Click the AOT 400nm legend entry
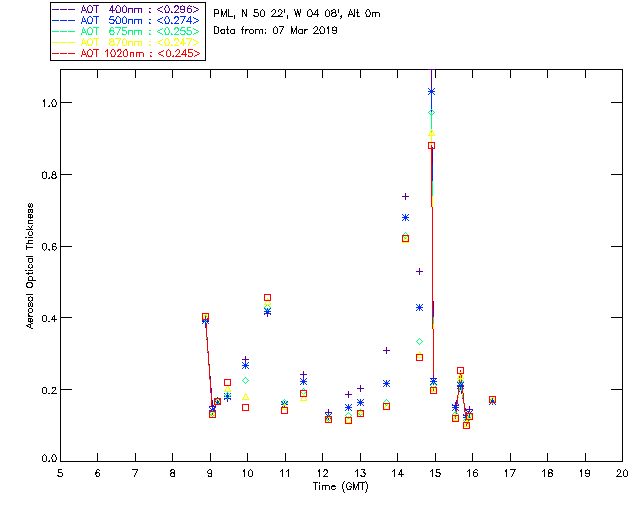Viewport: 640px width, 512px height. tap(127, 9)
